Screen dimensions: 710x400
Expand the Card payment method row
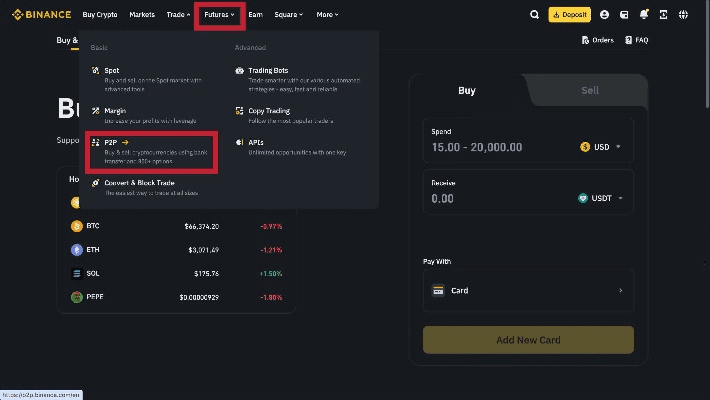tap(527, 291)
